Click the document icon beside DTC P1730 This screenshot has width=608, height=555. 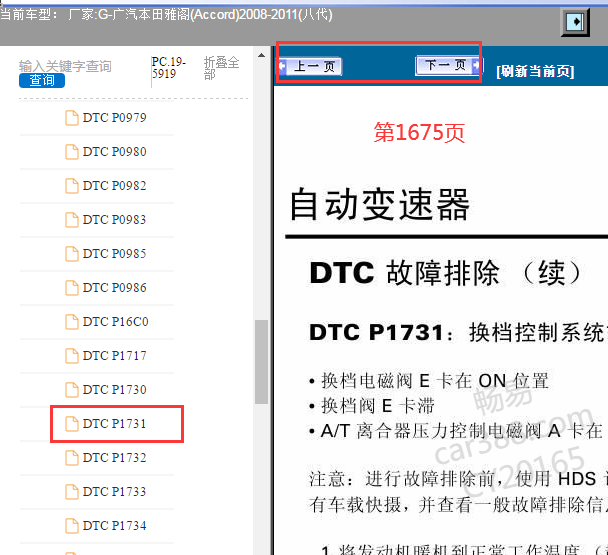(x=72, y=390)
